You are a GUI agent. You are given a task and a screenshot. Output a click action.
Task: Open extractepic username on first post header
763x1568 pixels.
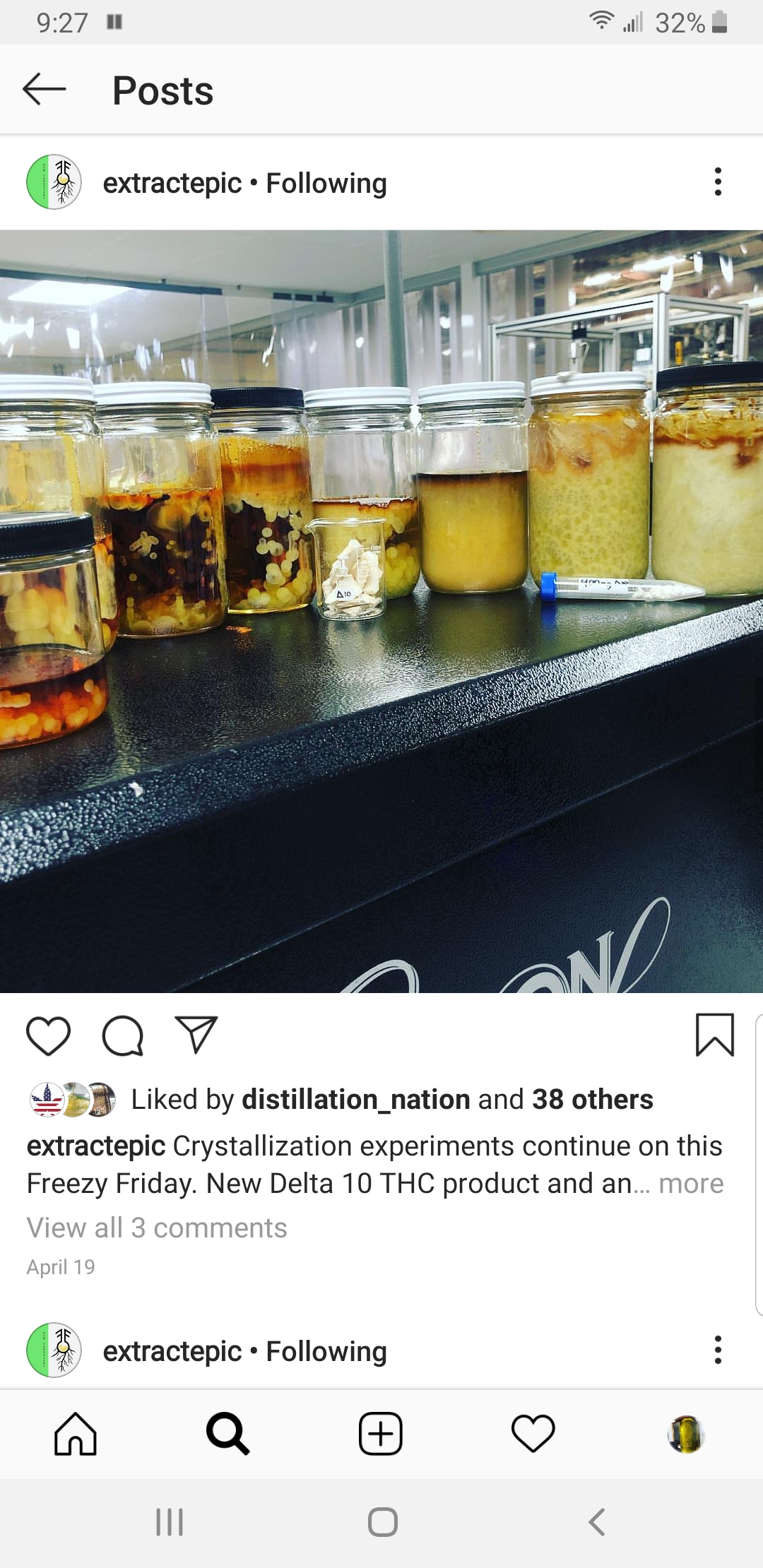tap(172, 183)
